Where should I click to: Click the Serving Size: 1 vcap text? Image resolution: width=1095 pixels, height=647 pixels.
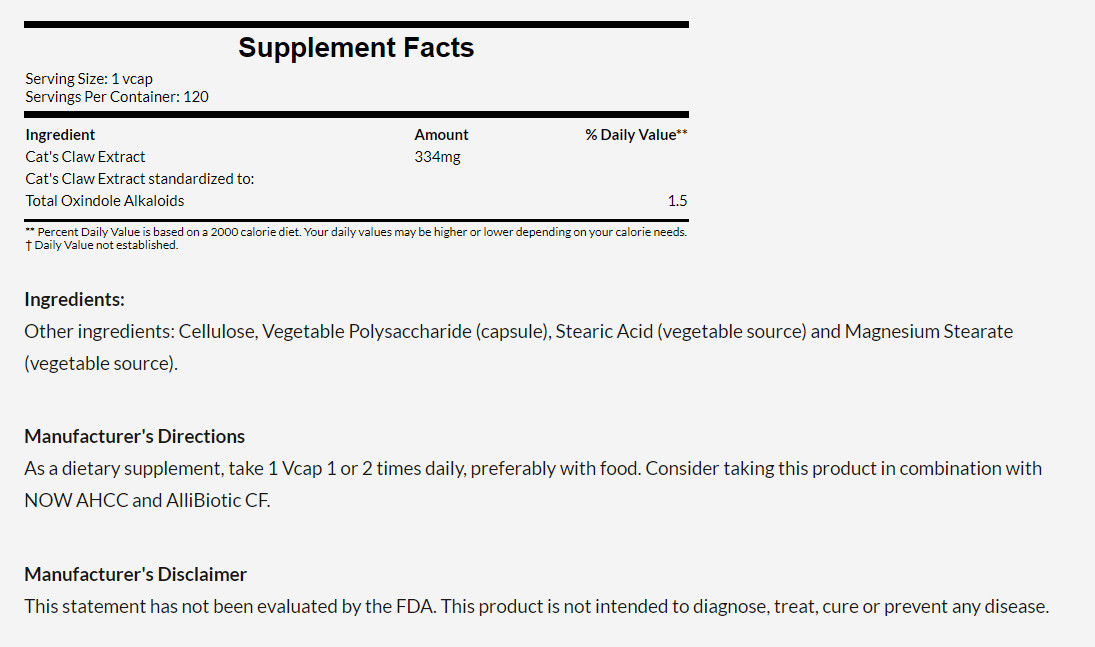tap(89, 78)
